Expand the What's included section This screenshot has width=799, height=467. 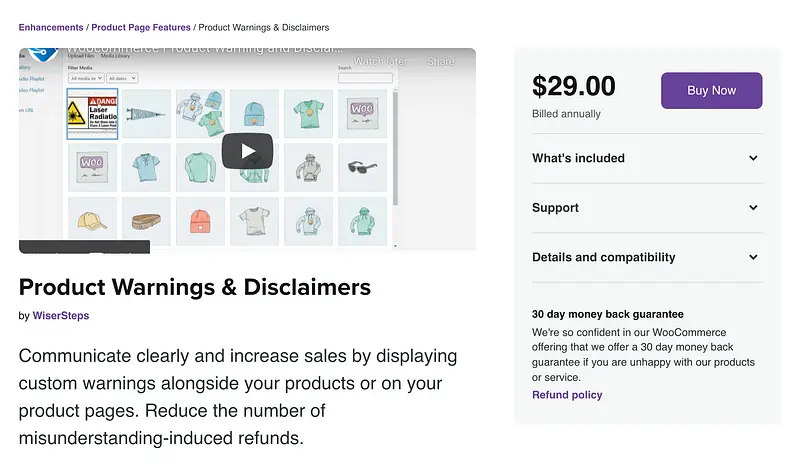coord(646,158)
